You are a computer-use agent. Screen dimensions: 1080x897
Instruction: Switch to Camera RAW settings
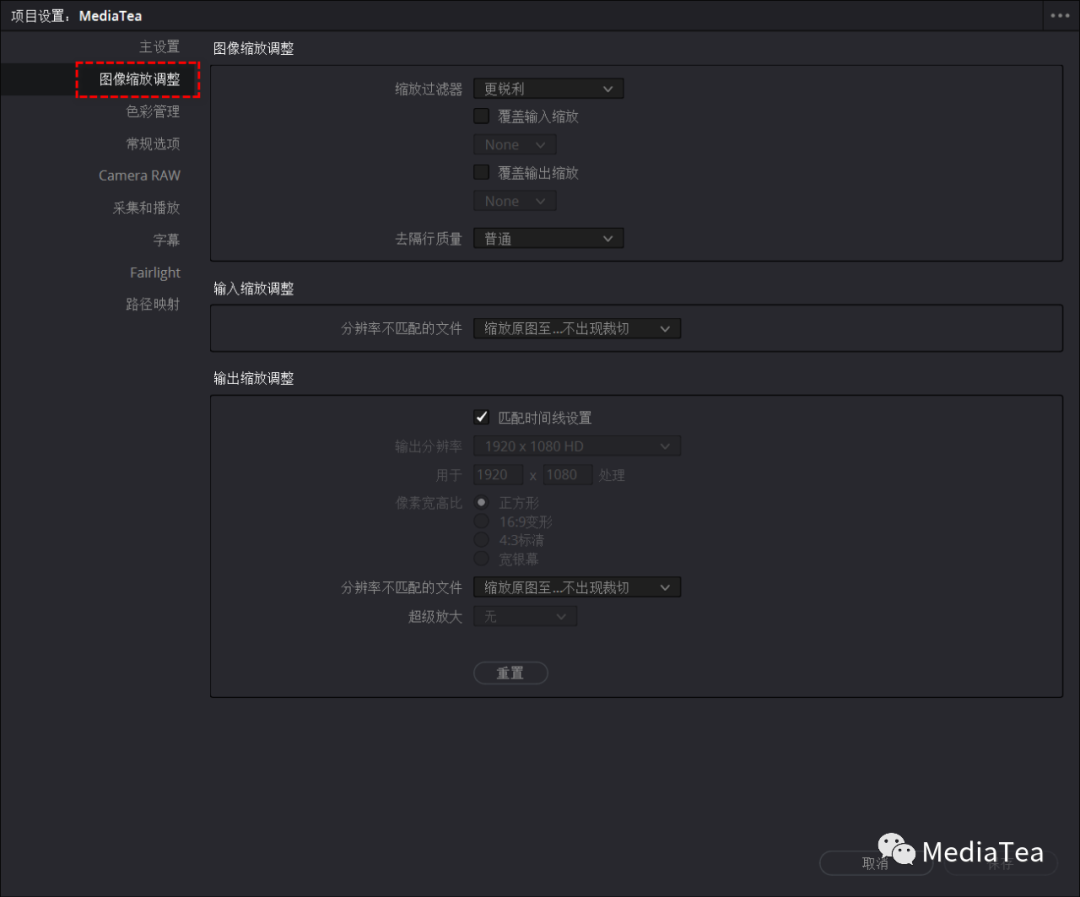(x=139, y=175)
